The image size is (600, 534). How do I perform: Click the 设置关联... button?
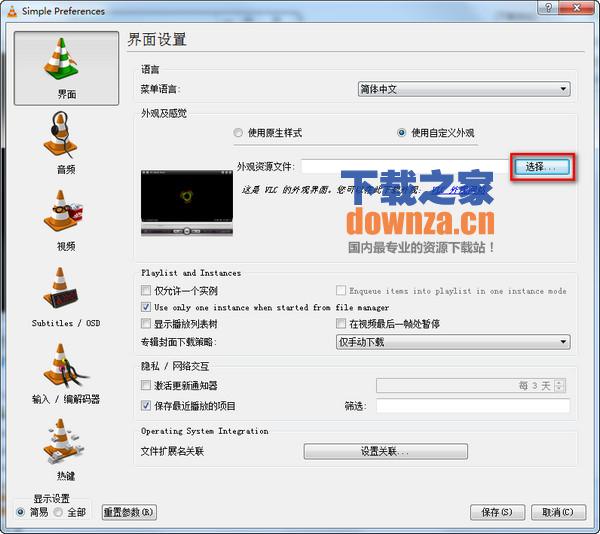tap(385, 451)
